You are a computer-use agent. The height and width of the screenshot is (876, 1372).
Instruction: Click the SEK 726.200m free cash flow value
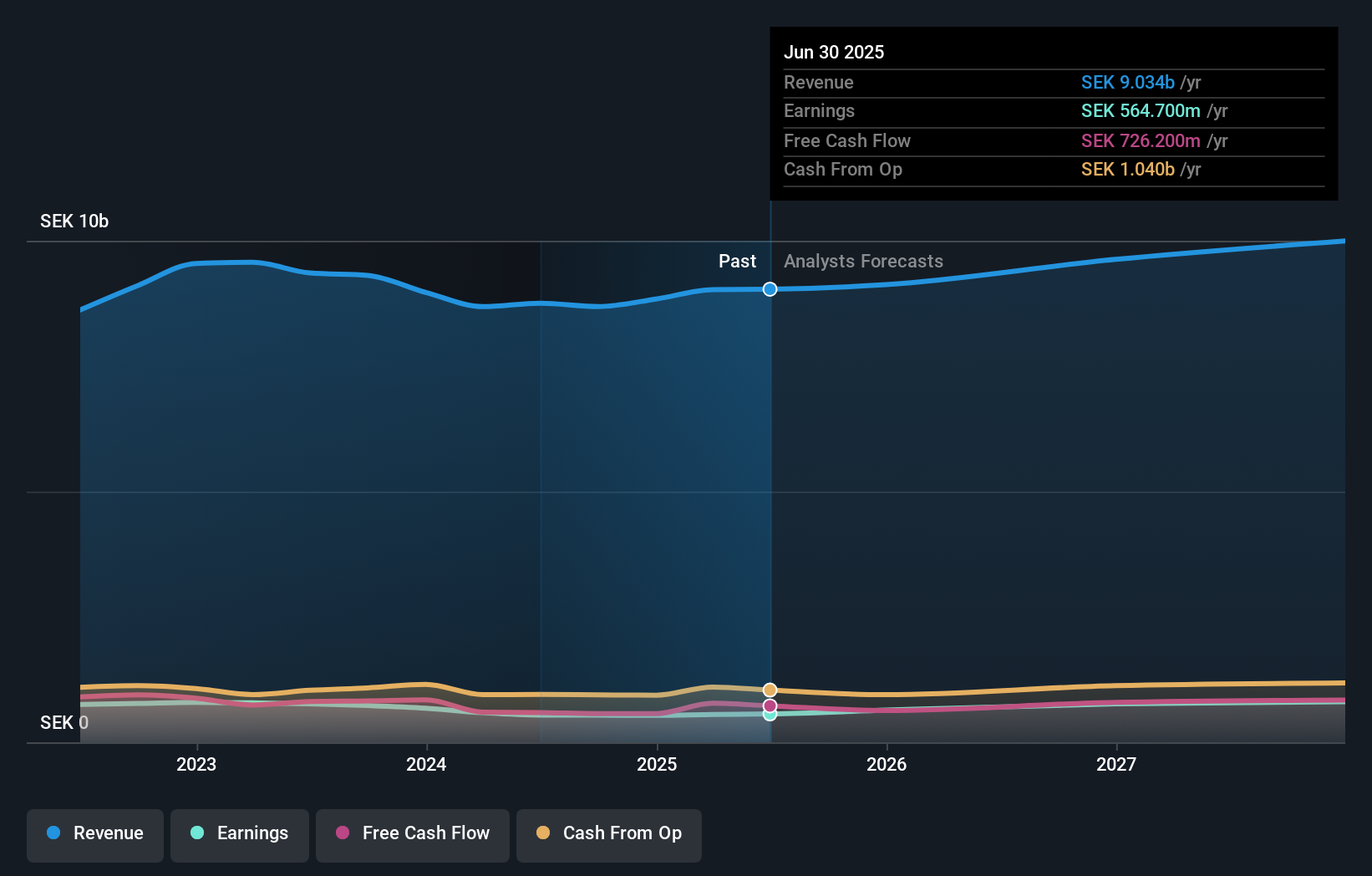1141,140
